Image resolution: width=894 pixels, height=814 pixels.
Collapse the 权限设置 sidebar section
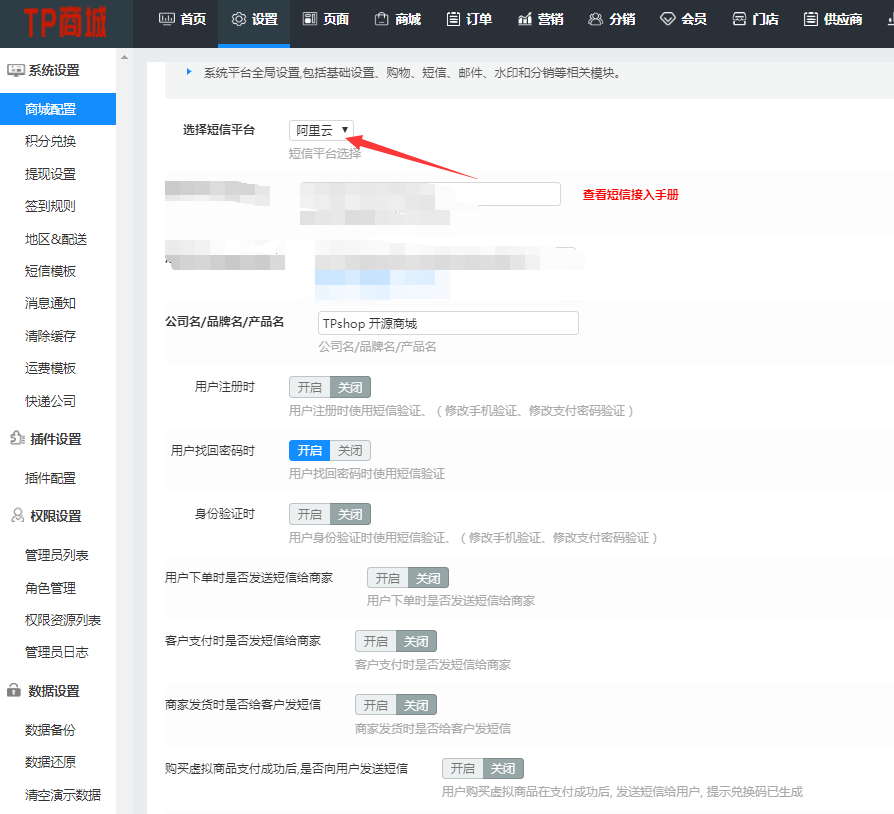point(55,516)
